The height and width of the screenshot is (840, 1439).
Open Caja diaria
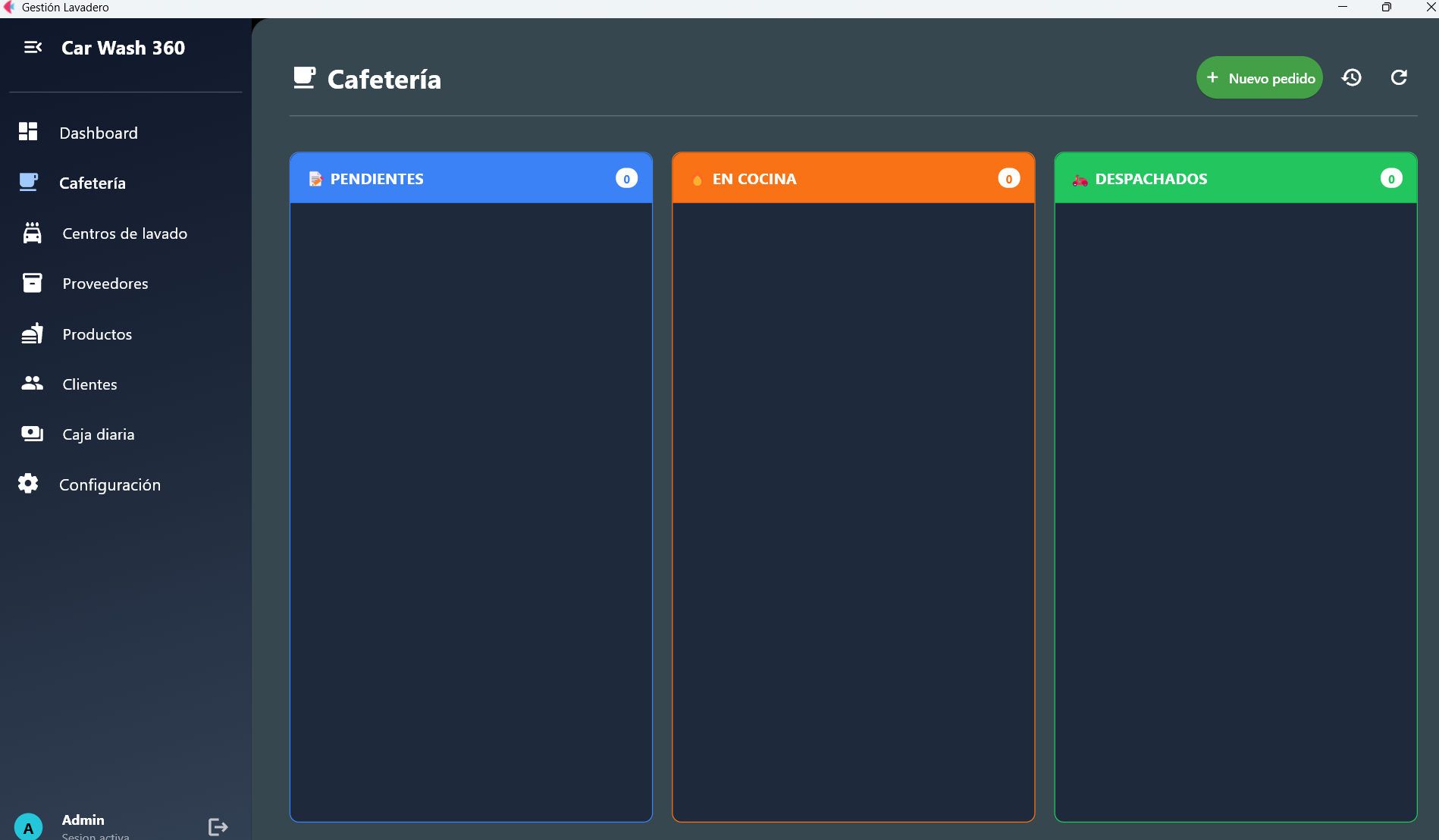pos(99,434)
